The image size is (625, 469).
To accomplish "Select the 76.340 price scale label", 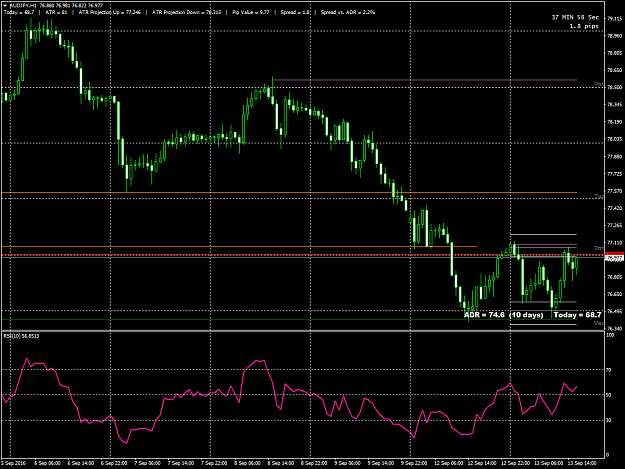I will coord(615,328).
